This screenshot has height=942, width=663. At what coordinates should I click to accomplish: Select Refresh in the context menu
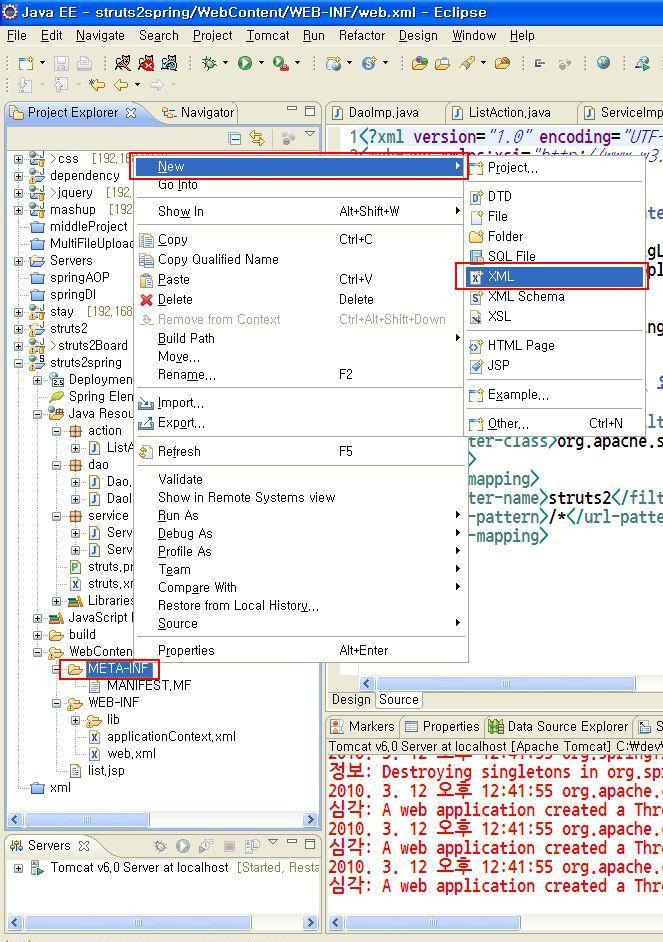pyautogui.click(x=300, y=451)
